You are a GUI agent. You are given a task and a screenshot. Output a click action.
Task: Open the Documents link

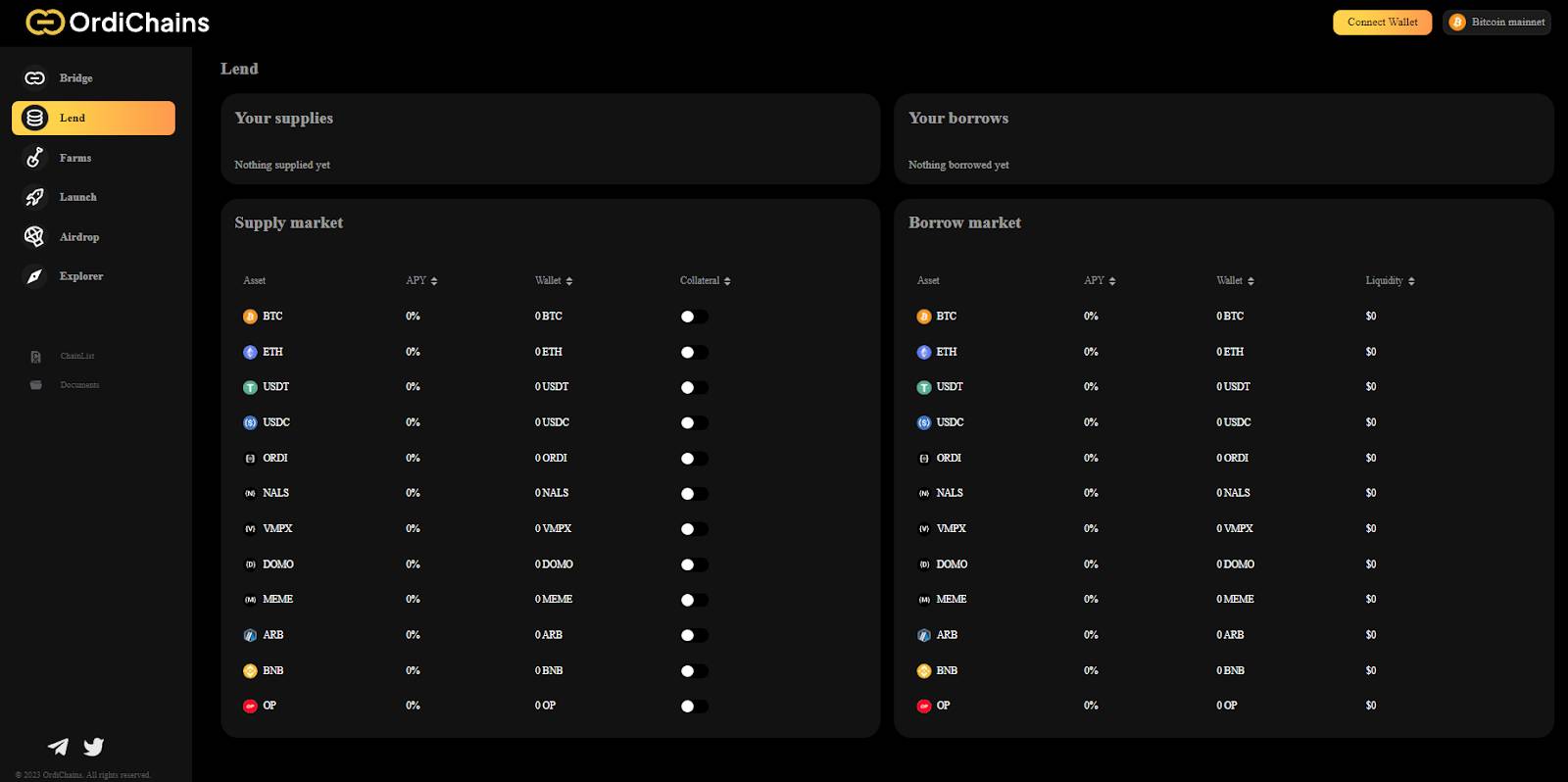(78, 385)
